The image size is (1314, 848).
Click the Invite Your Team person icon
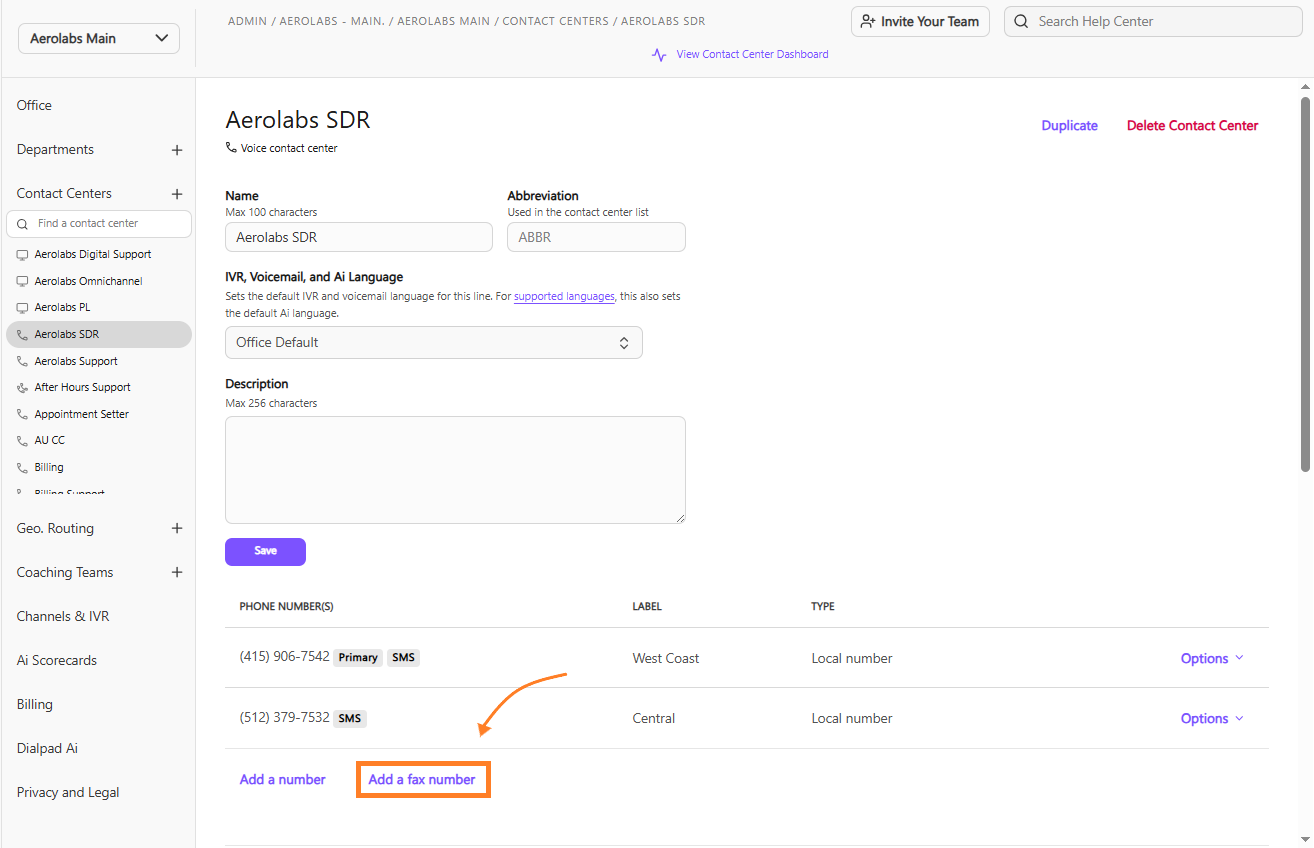click(x=868, y=21)
